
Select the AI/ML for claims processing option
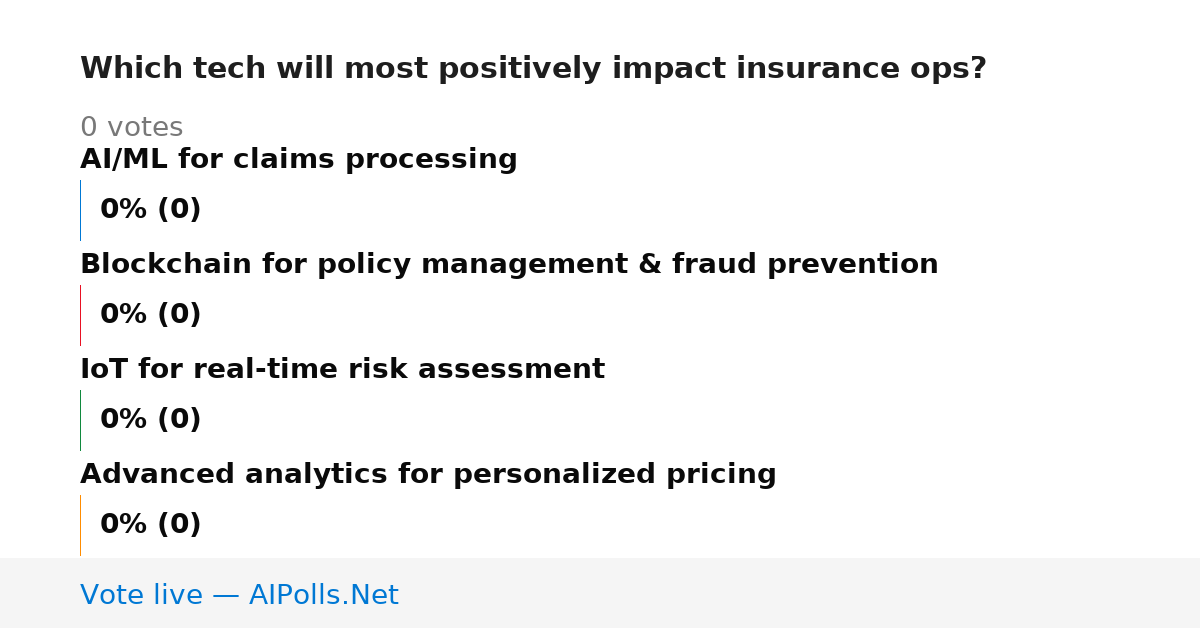[299, 160]
